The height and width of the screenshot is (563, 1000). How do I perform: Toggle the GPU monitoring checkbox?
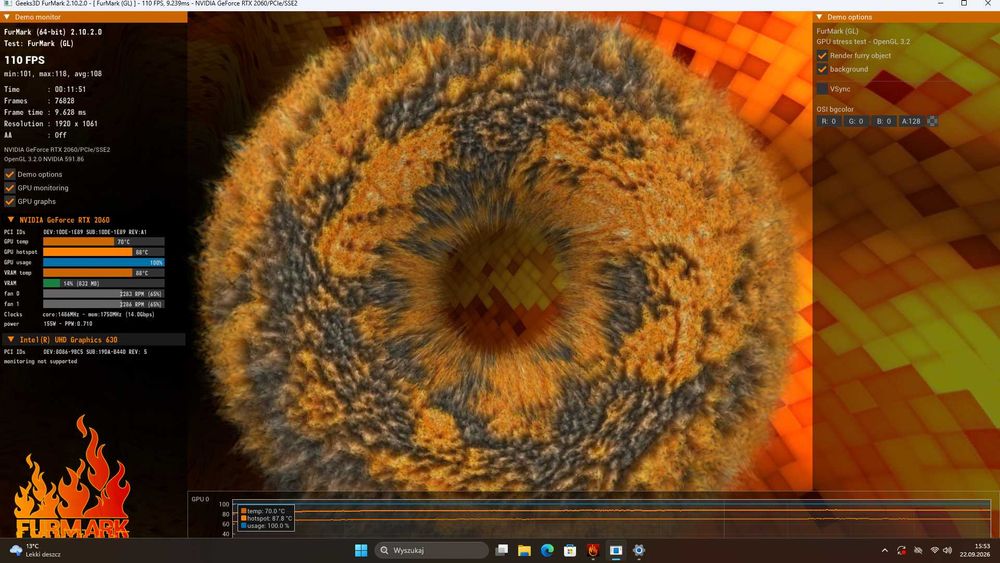10,187
